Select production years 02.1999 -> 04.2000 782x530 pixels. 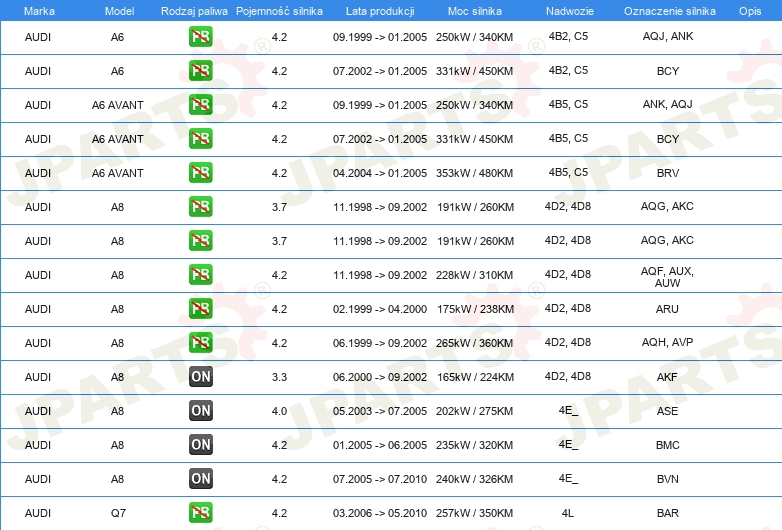coord(380,309)
